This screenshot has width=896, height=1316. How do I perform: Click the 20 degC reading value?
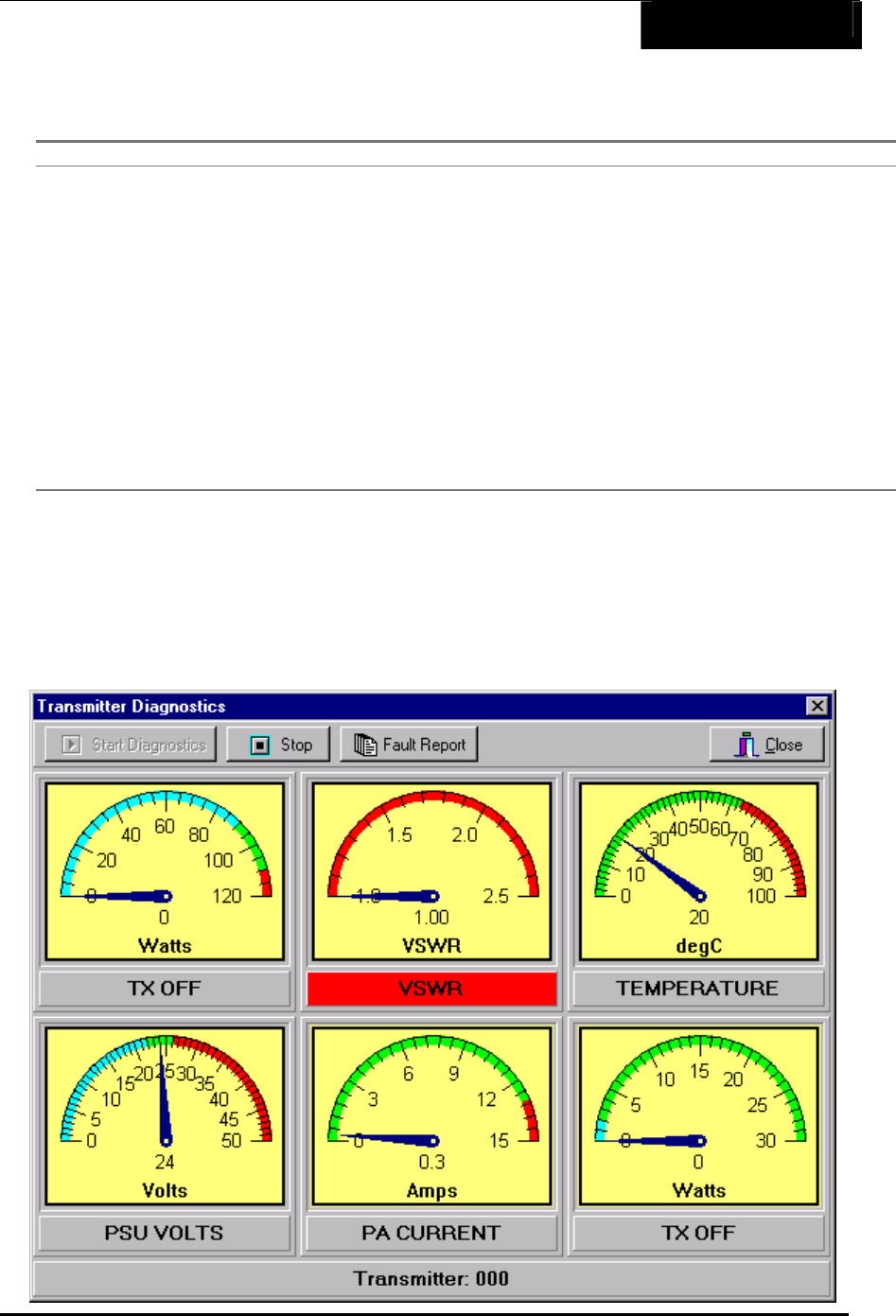click(698, 918)
